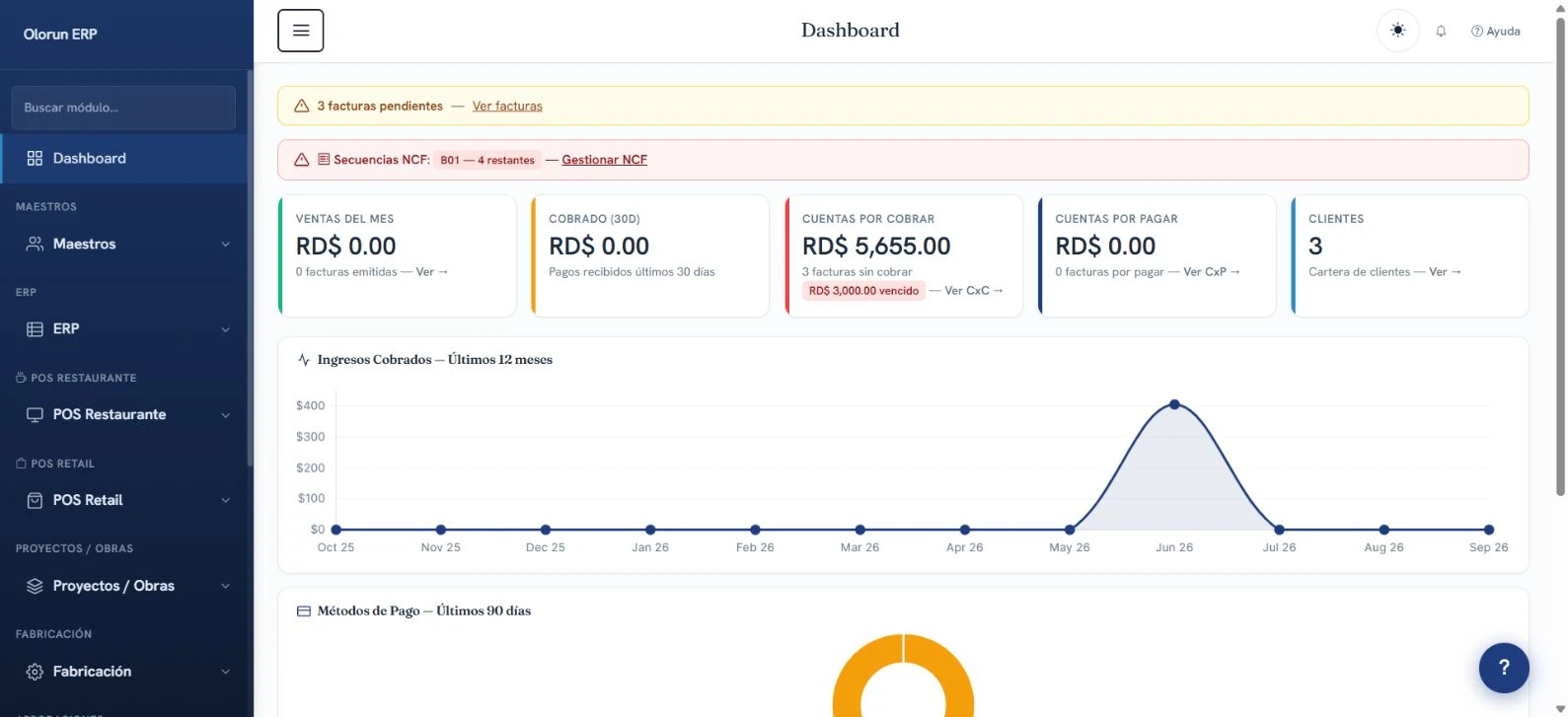Click the Jun 26 peak data point
This screenshot has height=717, width=1568.
tap(1174, 404)
